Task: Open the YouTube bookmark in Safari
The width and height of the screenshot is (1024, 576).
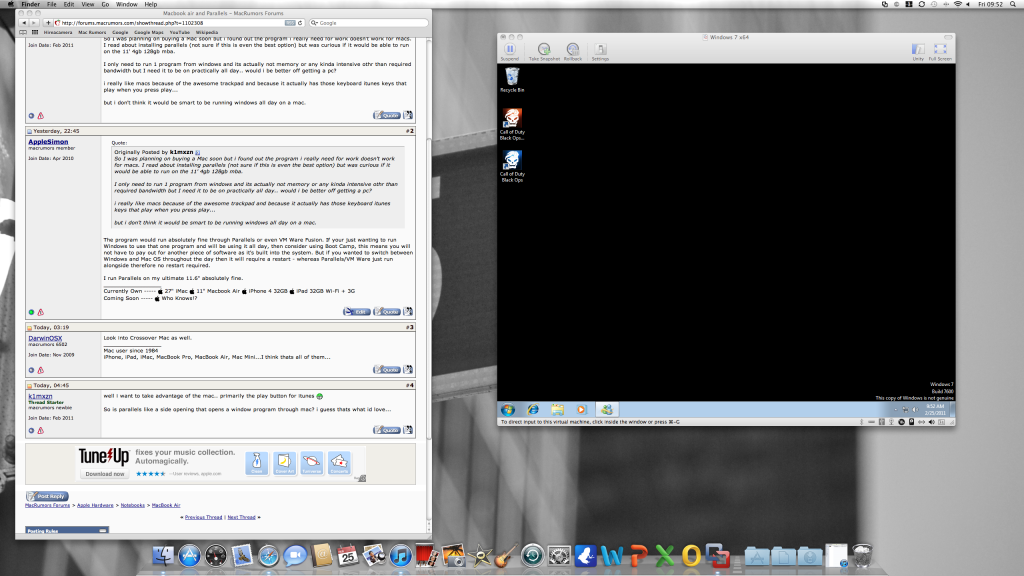Action: click(180, 32)
